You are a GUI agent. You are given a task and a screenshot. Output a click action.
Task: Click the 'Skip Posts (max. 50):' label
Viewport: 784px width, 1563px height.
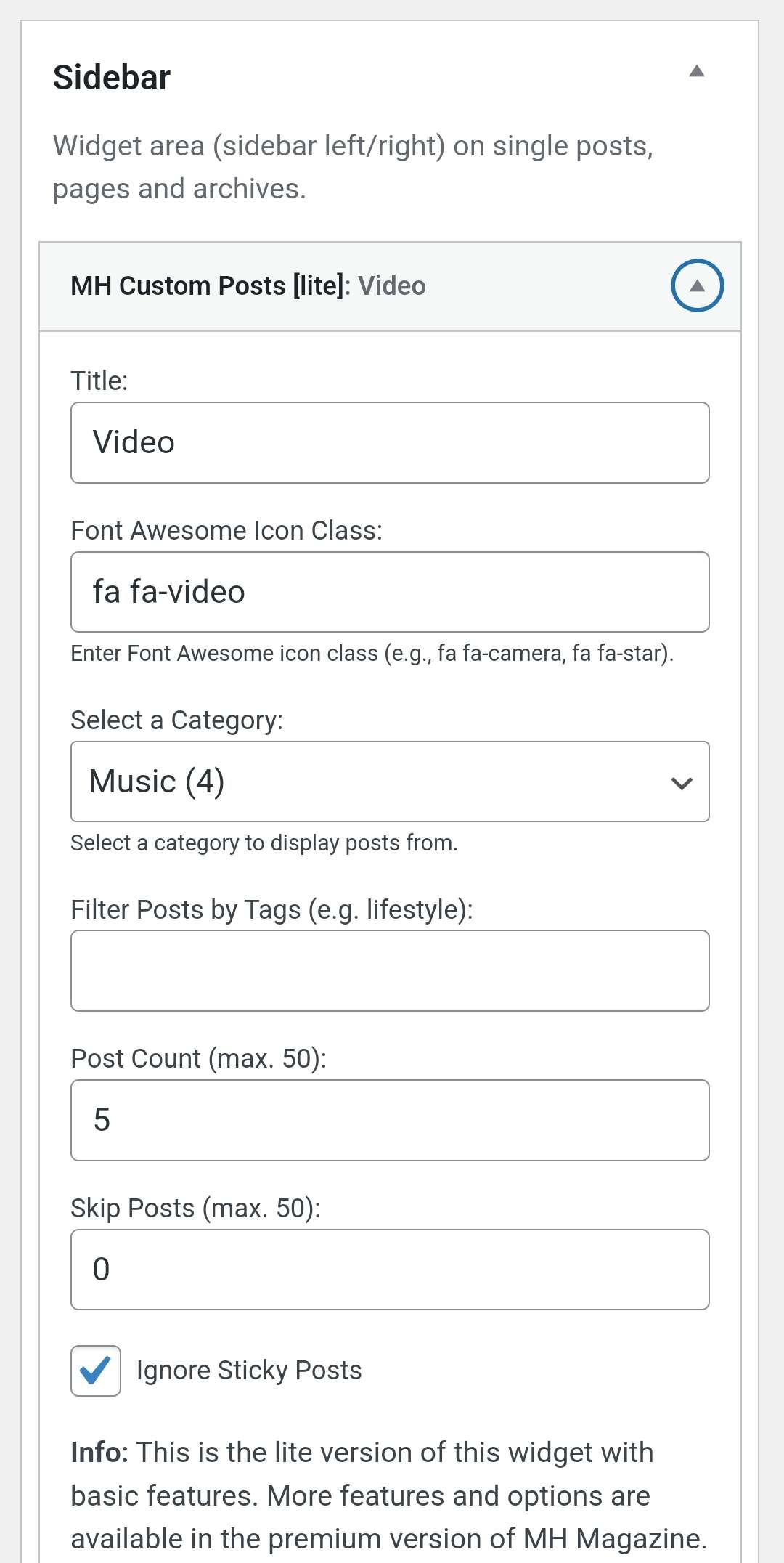coord(195,1209)
